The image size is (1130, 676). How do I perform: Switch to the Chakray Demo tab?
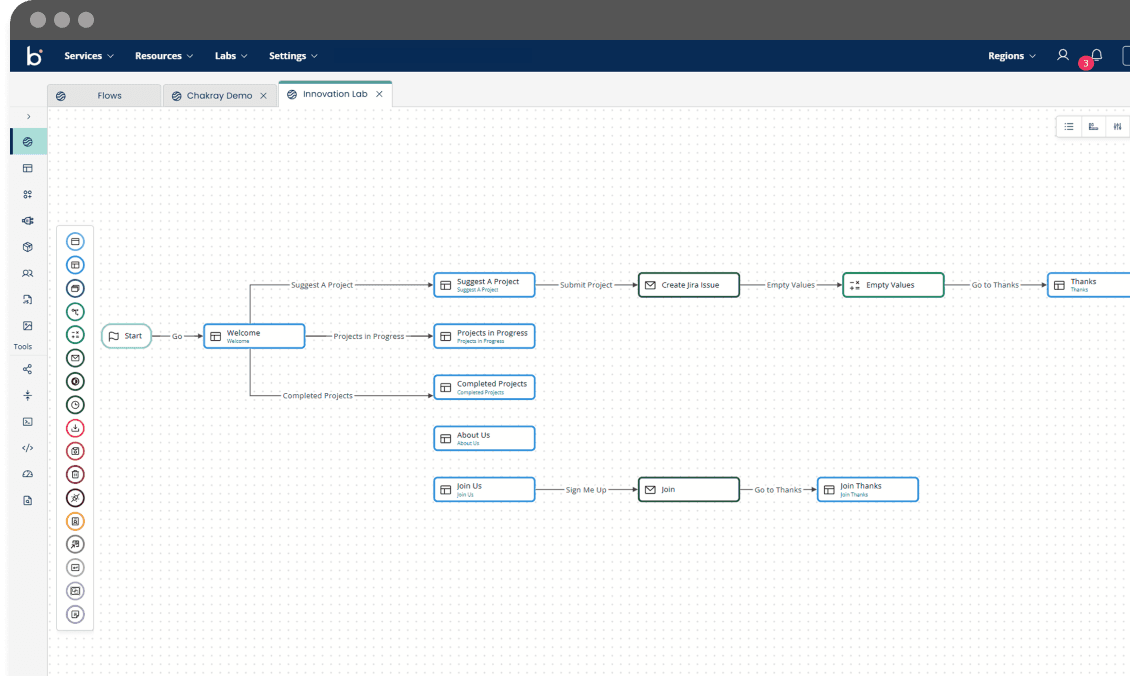point(219,96)
